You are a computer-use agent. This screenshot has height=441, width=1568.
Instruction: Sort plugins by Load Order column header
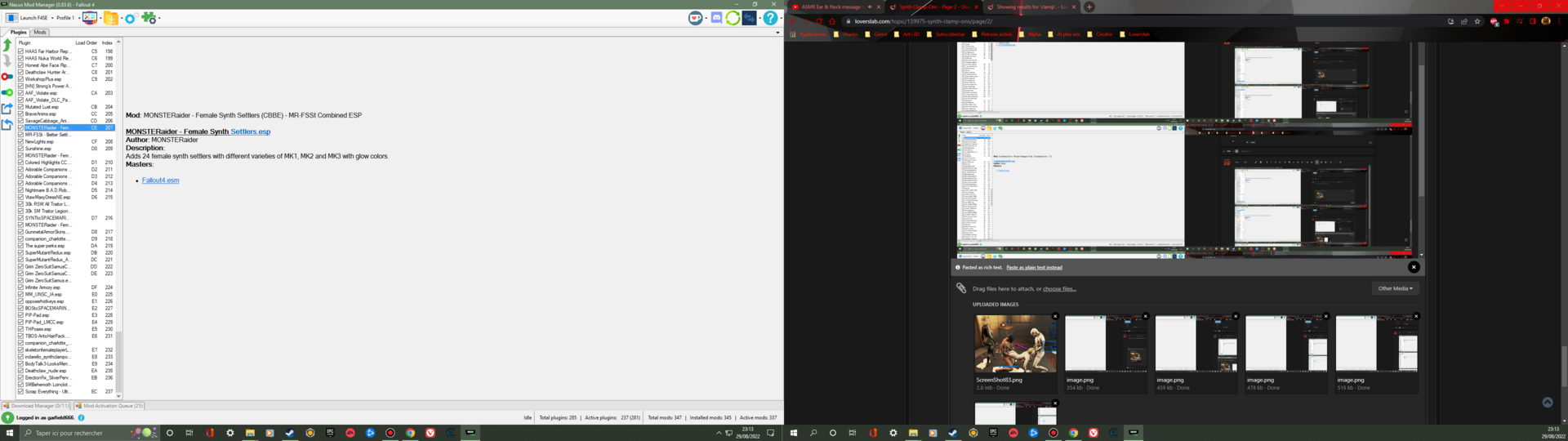pyautogui.click(x=86, y=42)
